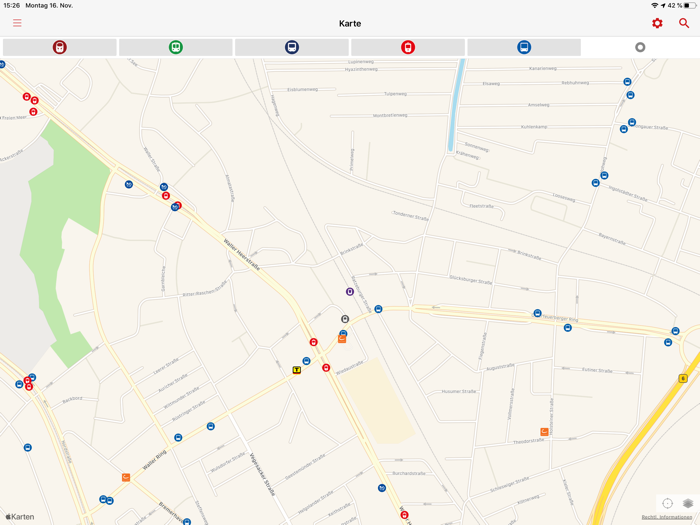The image size is (700, 525).
Task: Tap the Husumer Straße label
Action: tap(459, 392)
